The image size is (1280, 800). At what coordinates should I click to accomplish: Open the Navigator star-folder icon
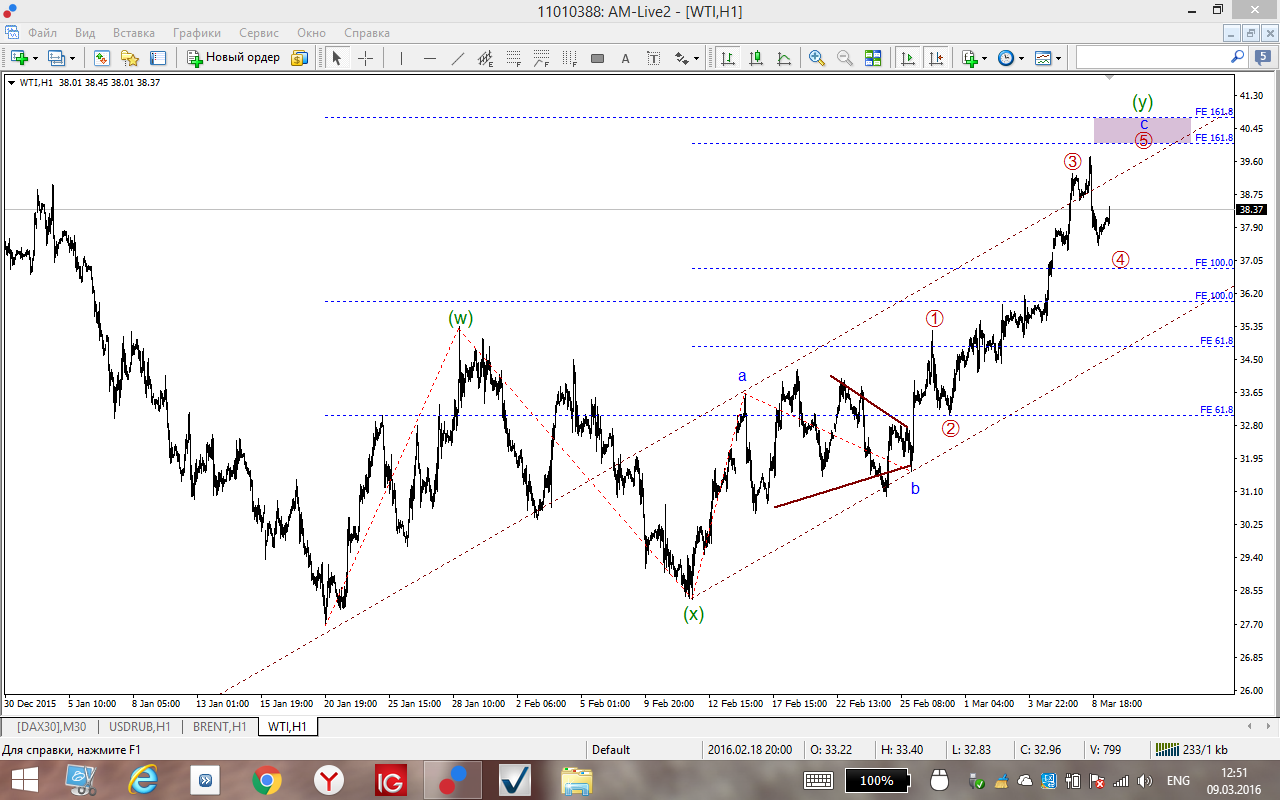[x=130, y=58]
